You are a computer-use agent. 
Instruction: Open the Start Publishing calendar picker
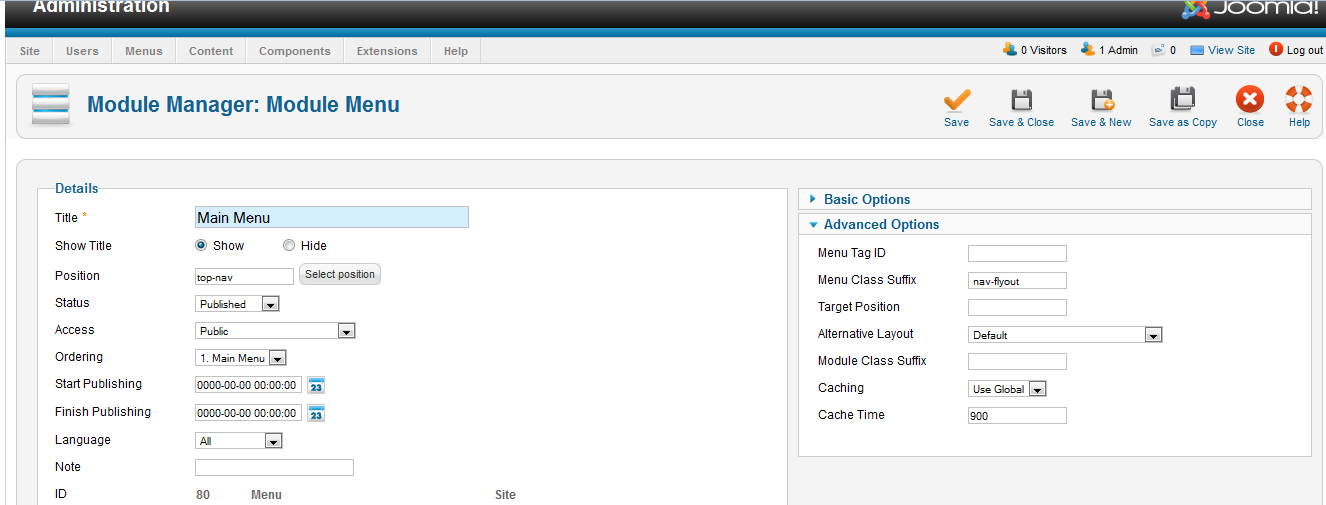pyautogui.click(x=316, y=385)
